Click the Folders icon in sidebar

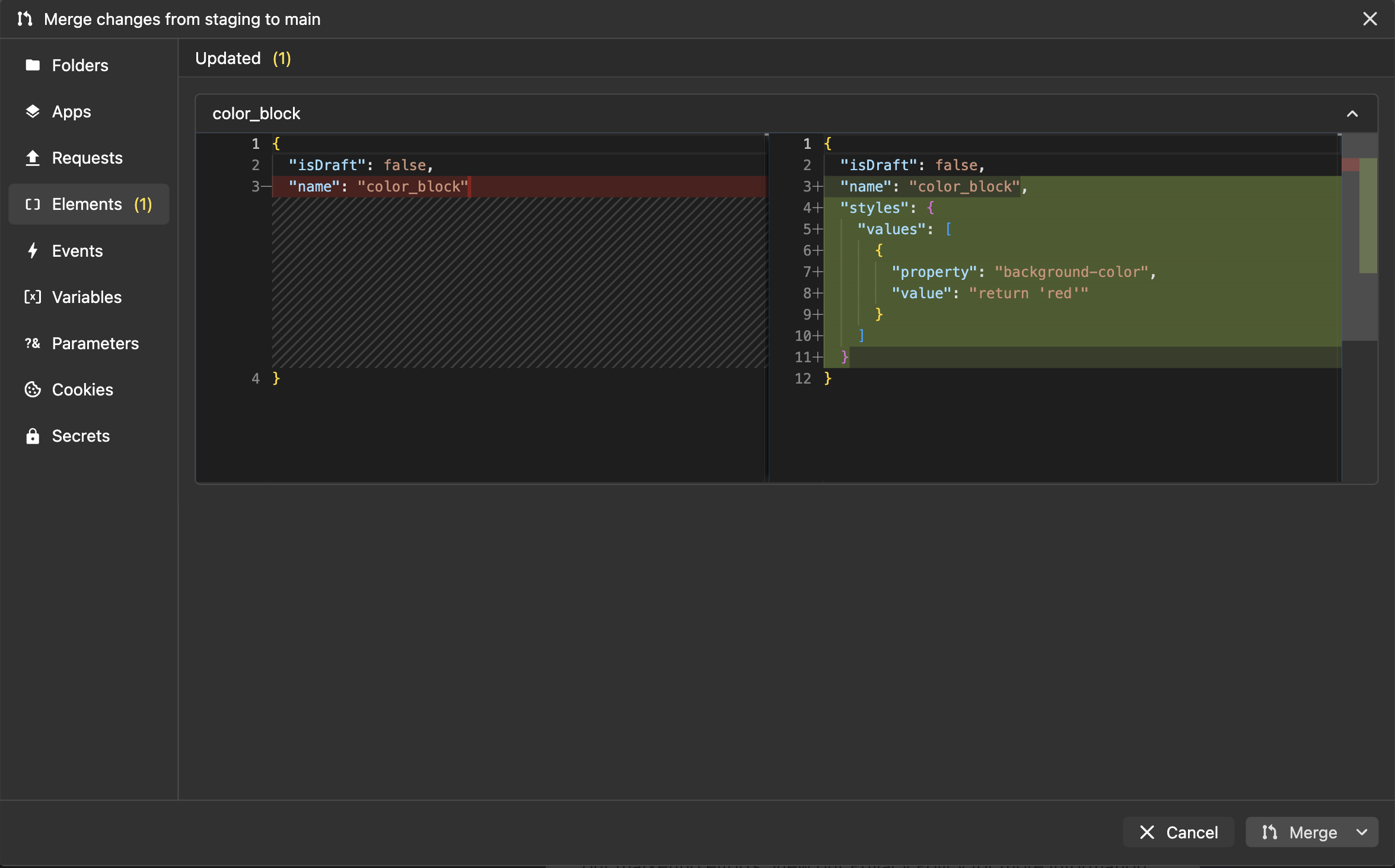point(33,65)
